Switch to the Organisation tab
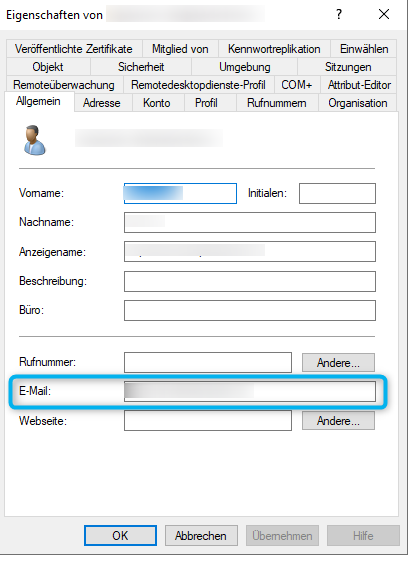The width and height of the screenshot is (412, 562). click(x=357, y=103)
